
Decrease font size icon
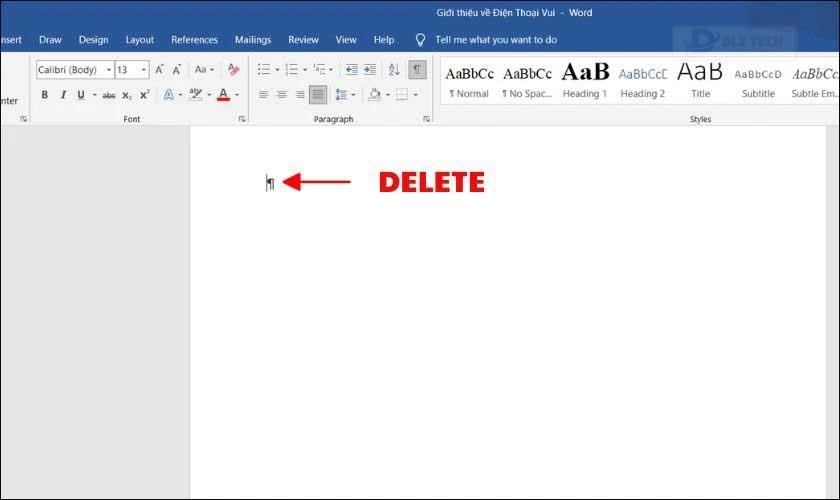[177, 70]
